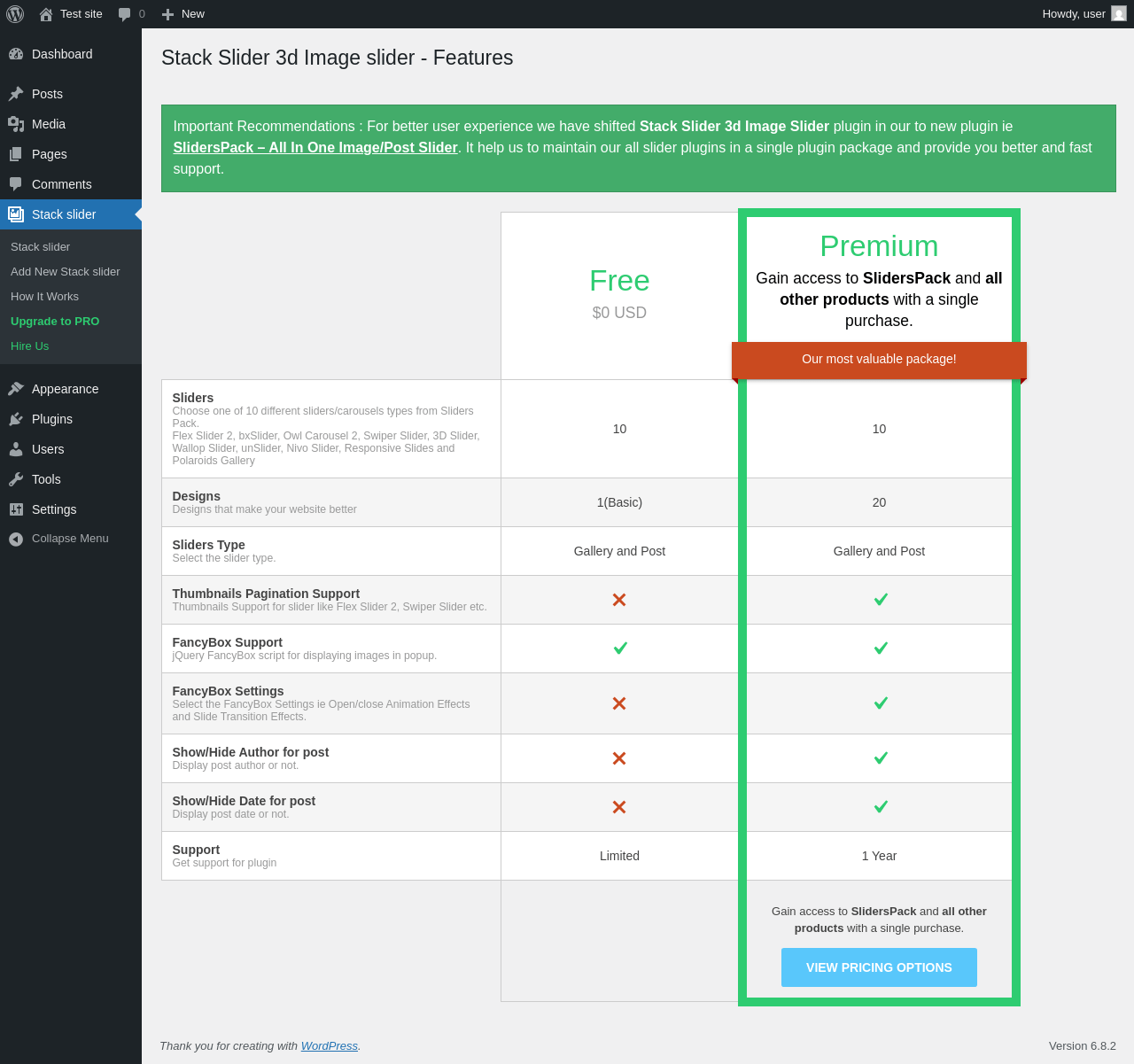Open the WordPress footer link
The image size is (1134, 1064).
[330, 1046]
